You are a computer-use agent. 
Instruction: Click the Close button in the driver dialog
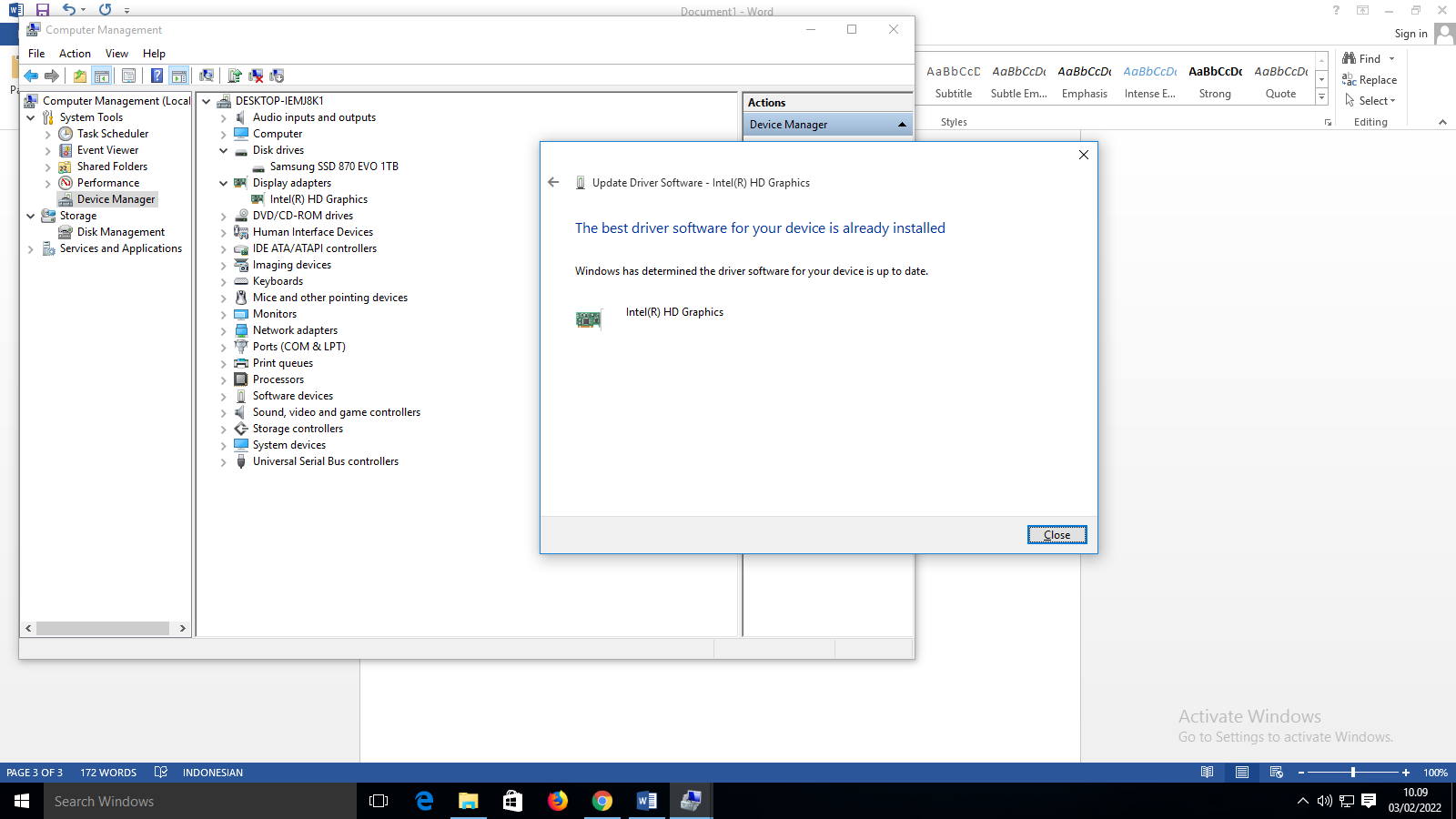coord(1057,534)
